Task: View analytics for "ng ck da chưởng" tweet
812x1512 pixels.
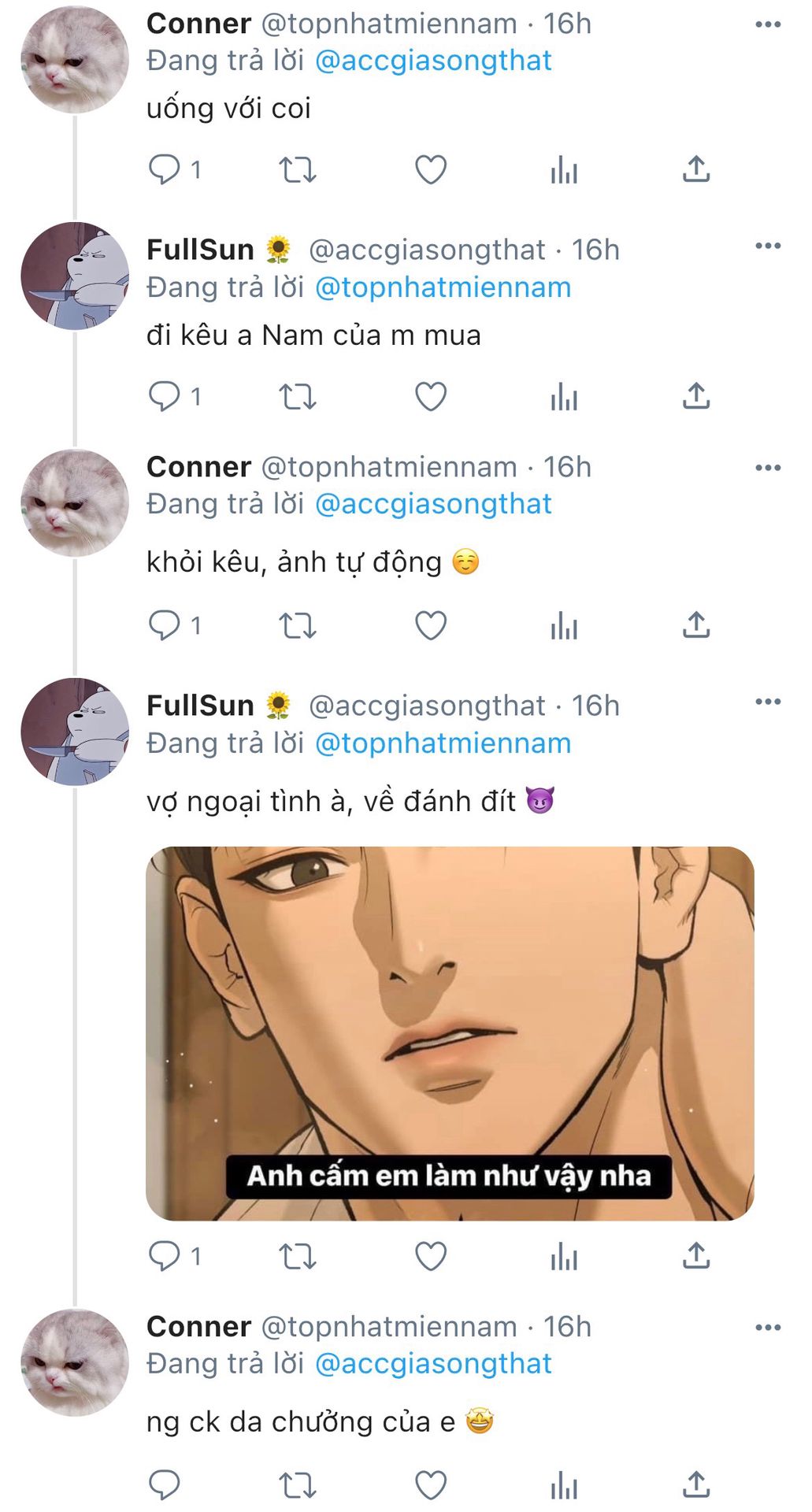Action: (x=564, y=1485)
